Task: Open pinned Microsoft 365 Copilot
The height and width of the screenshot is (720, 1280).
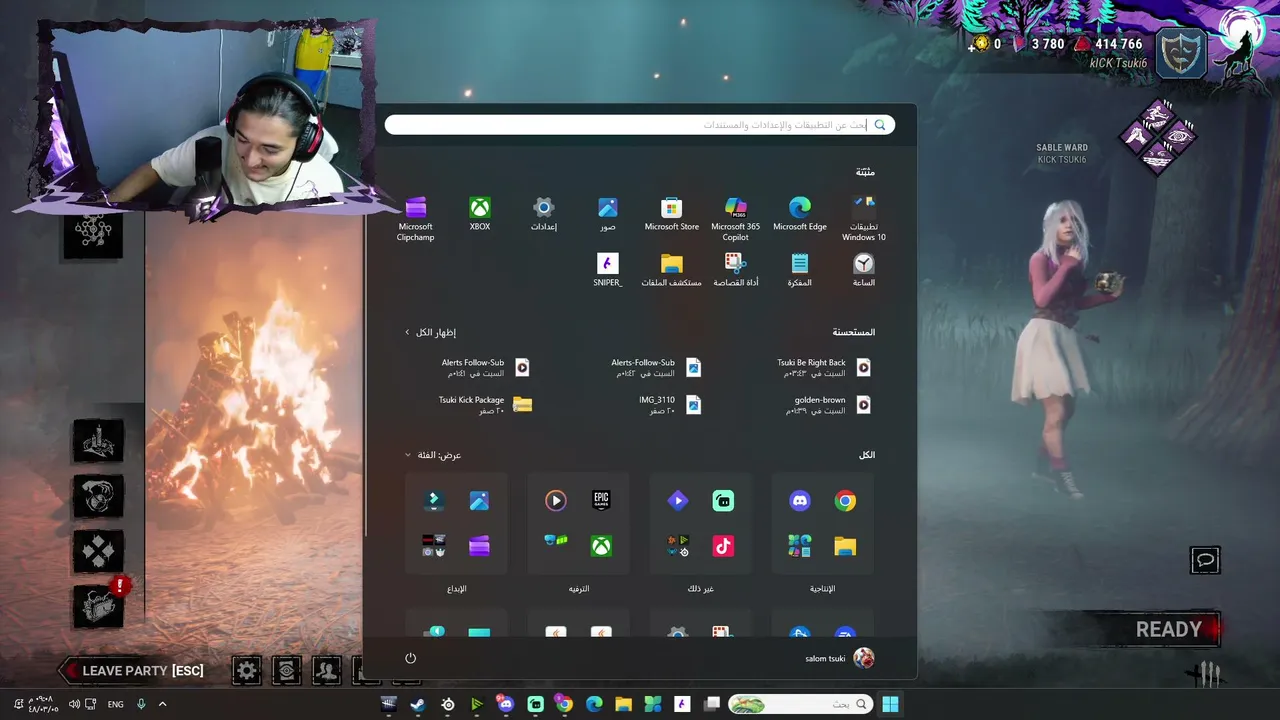Action: 736,219
